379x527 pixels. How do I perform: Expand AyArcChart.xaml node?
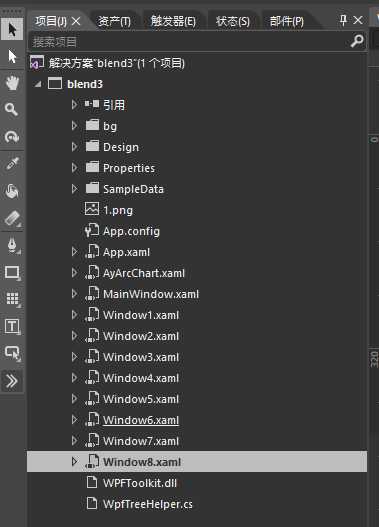click(x=75, y=273)
